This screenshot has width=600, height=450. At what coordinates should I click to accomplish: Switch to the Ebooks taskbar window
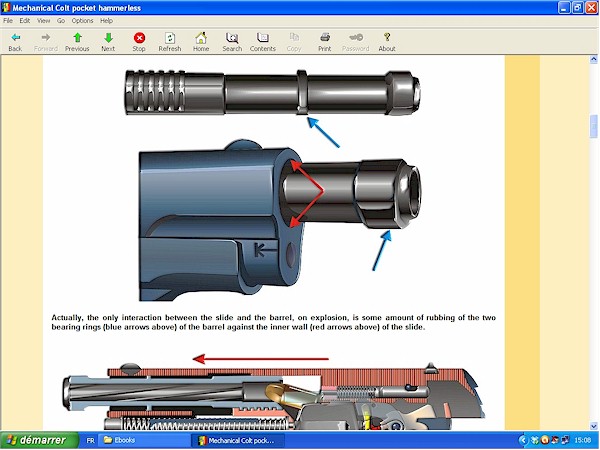coord(144,440)
